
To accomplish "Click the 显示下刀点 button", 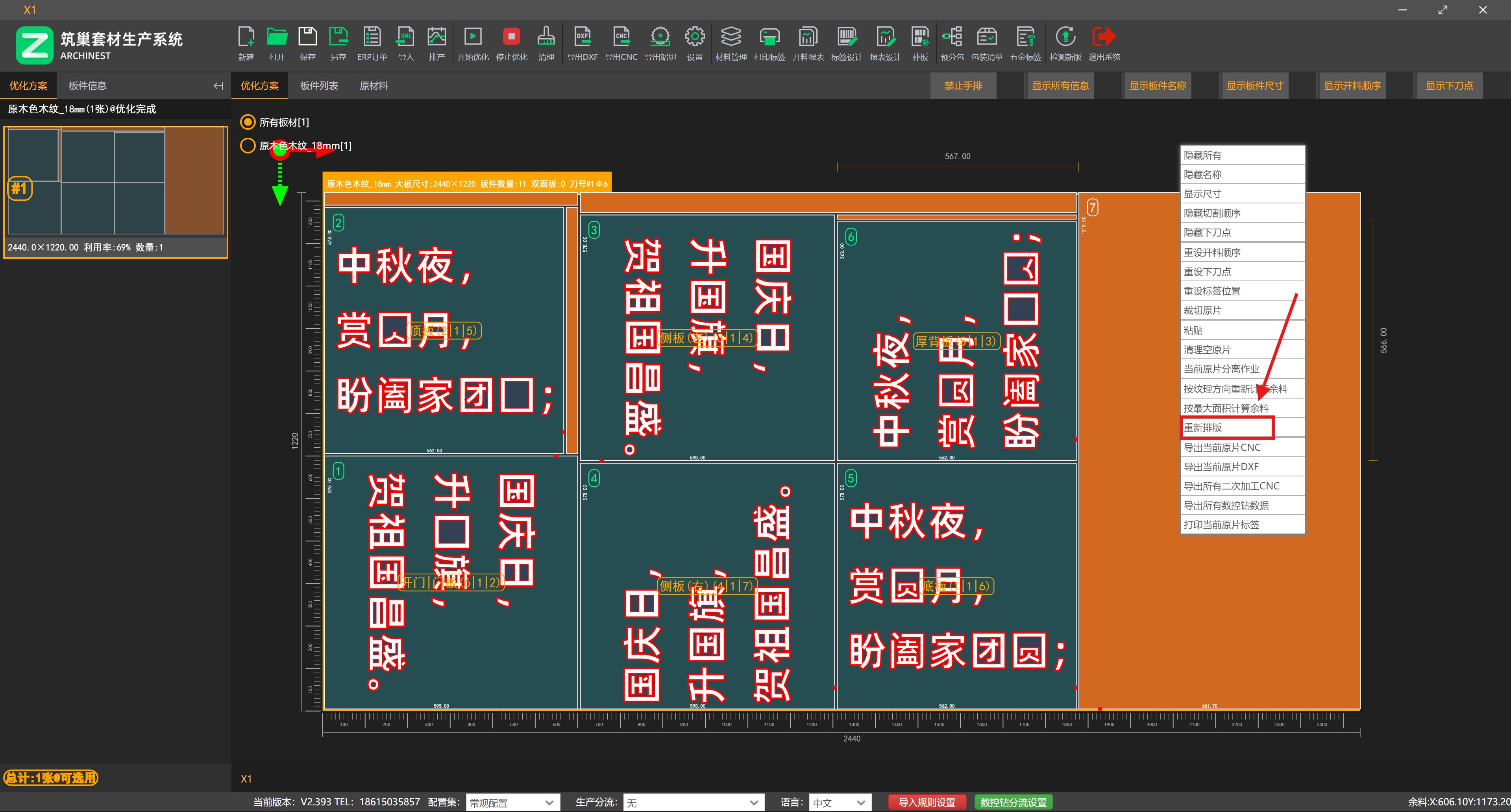I will point(1449,85).
